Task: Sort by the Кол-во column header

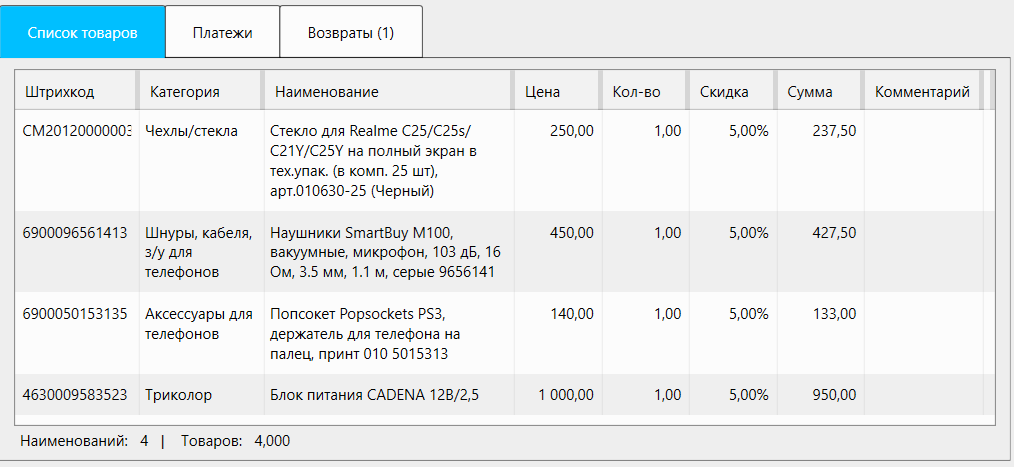Action: click(636, 92)
